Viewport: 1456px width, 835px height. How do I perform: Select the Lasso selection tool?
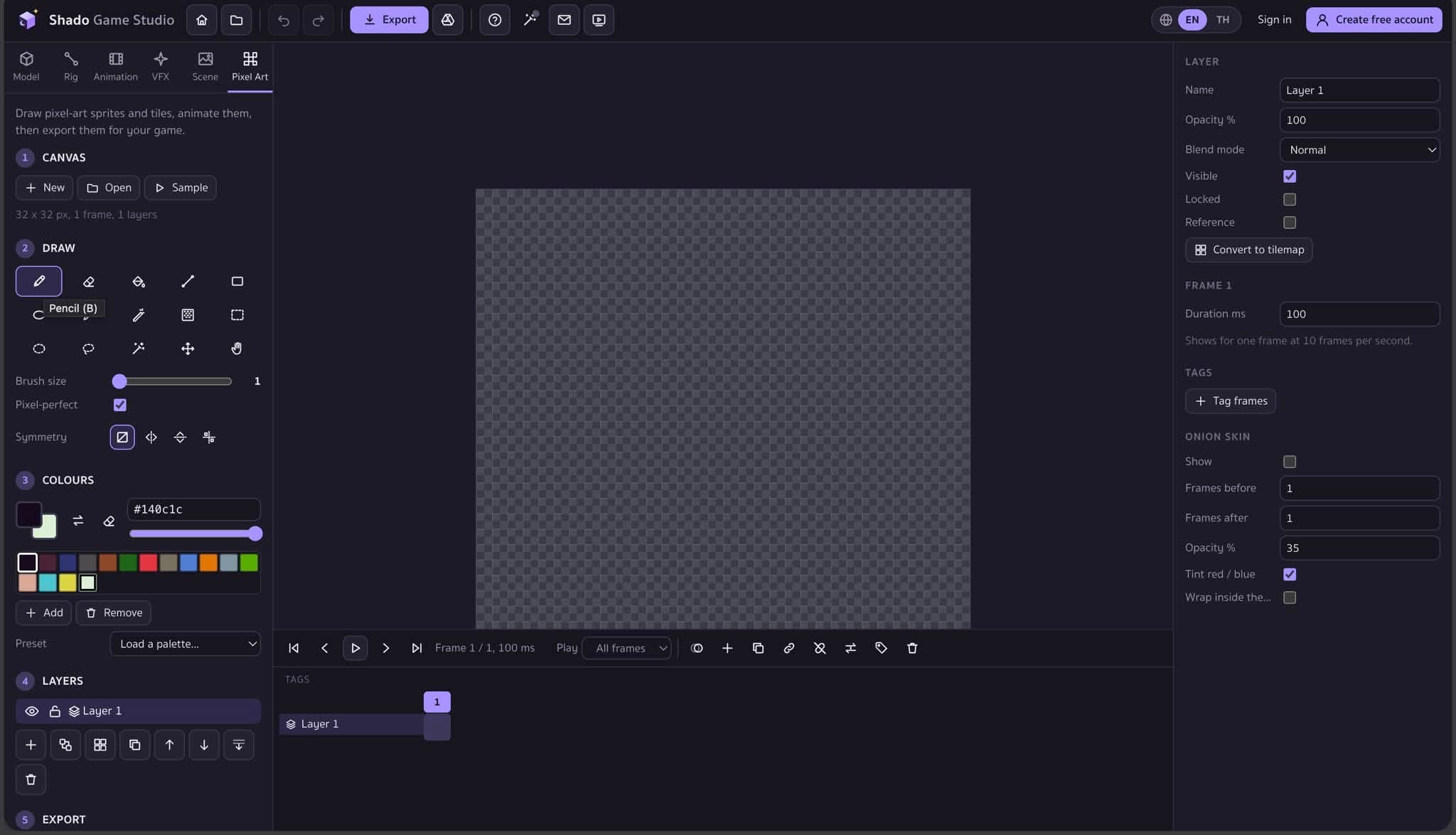coord(88,349)
